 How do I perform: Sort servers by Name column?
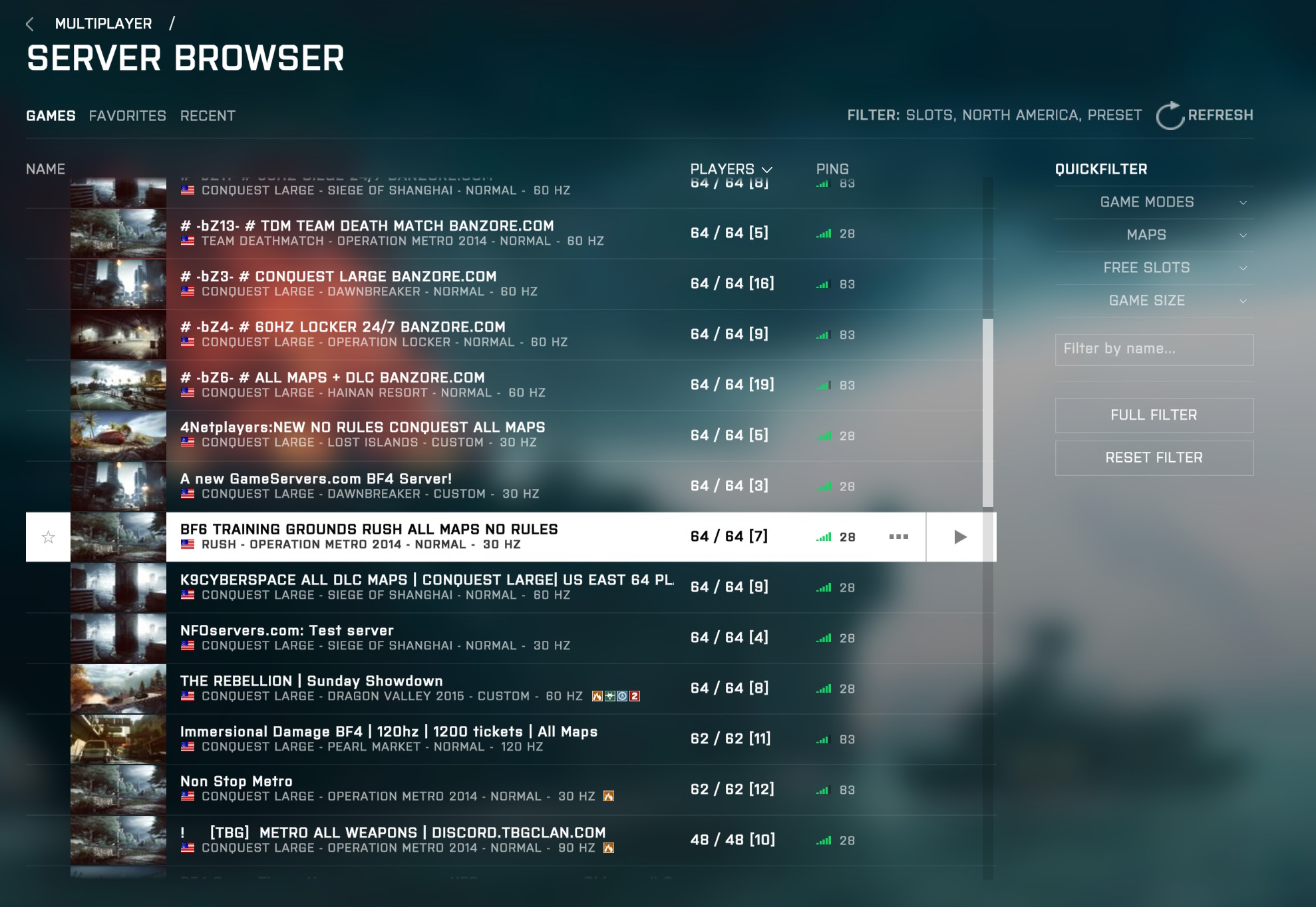45,169
